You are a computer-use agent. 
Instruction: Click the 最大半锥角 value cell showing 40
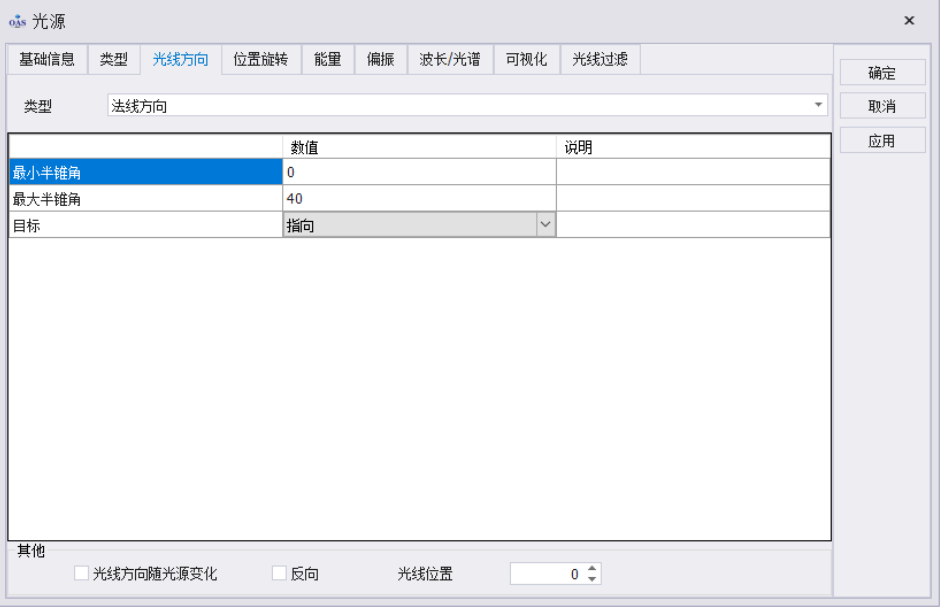pyautogui.click(x=419, y=199)
